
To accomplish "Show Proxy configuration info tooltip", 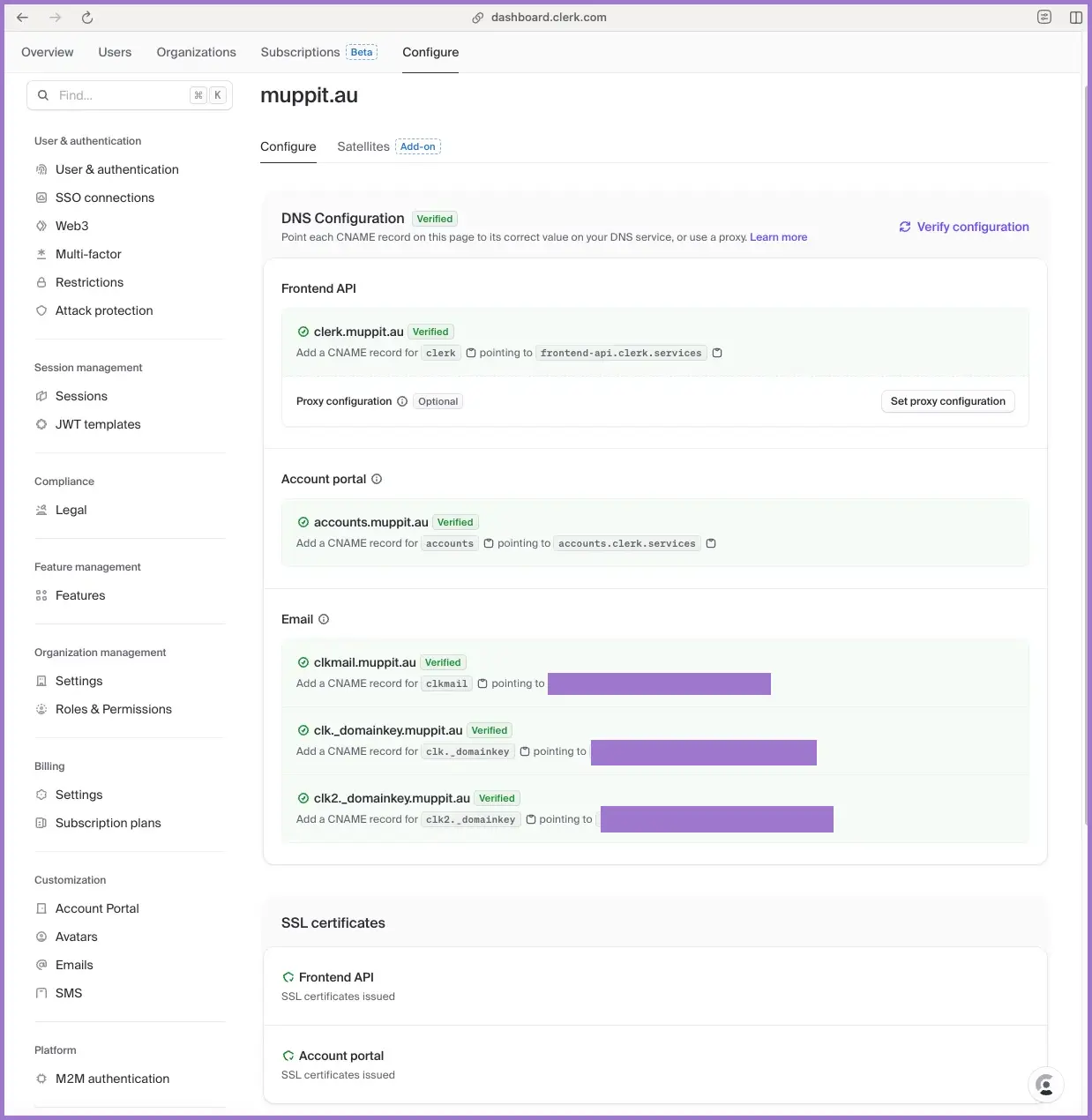I will (402, 401).
